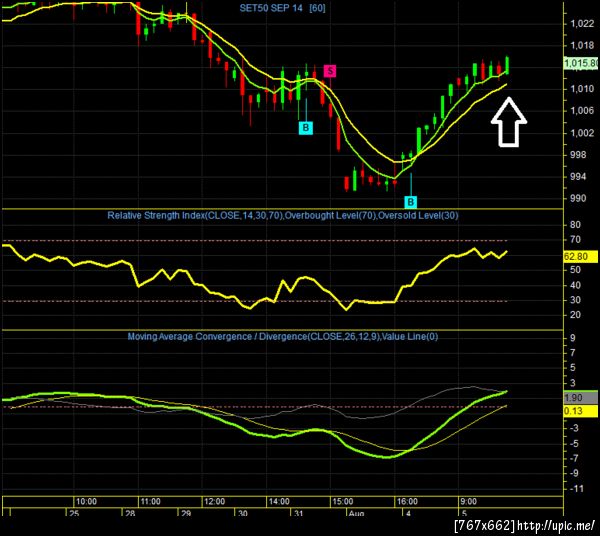Click the 20 level on the RSI axis
600x536 pixels.
576,315
